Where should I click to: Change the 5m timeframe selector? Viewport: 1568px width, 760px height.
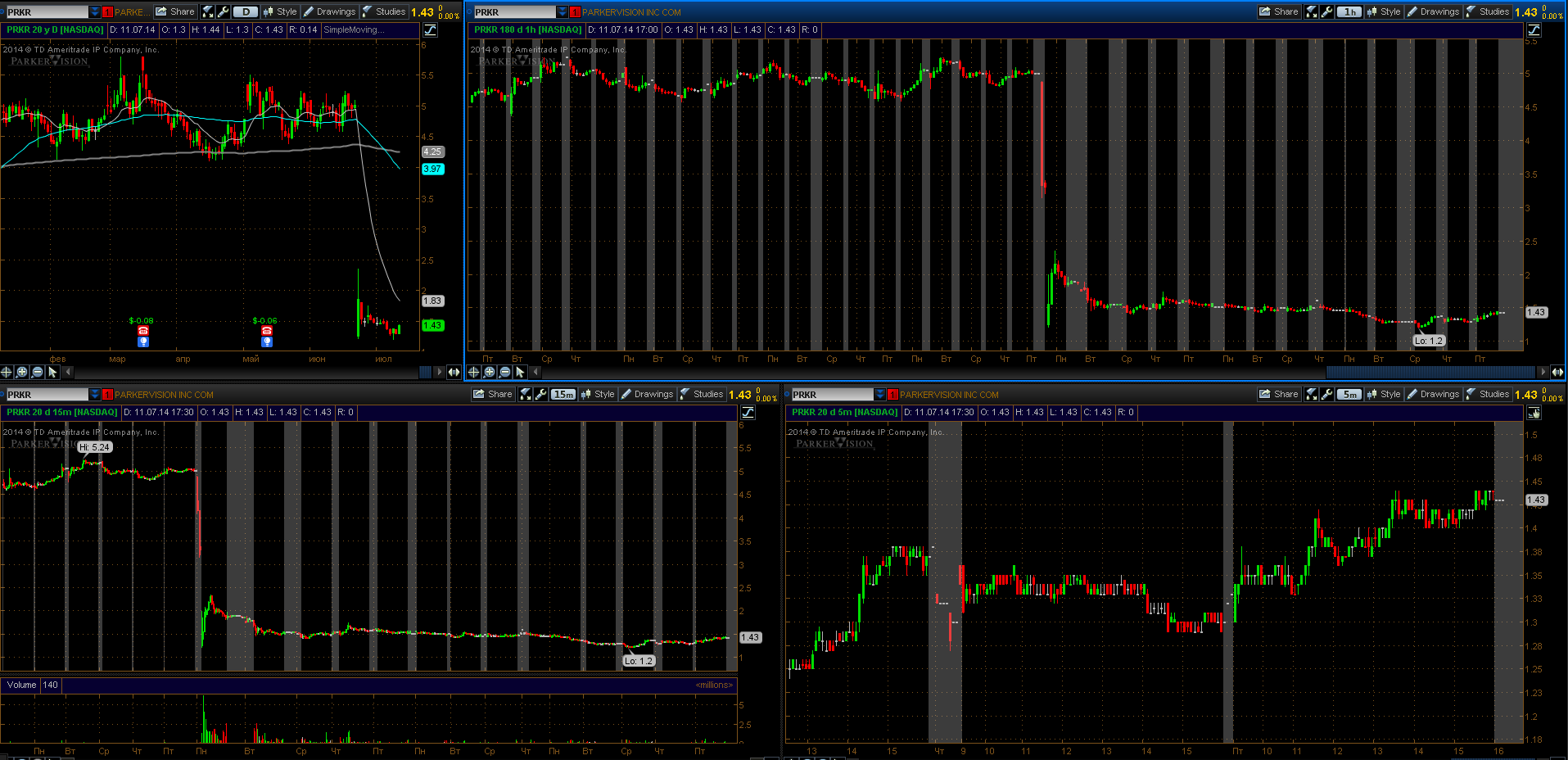tap(1349, 394)
